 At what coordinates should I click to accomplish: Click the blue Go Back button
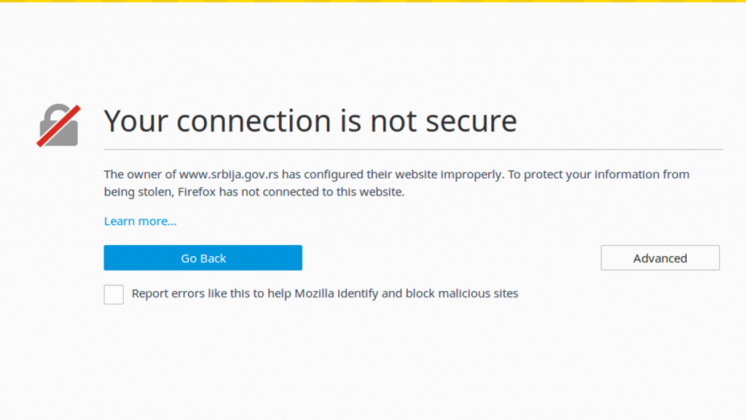(x=203, y=258)
